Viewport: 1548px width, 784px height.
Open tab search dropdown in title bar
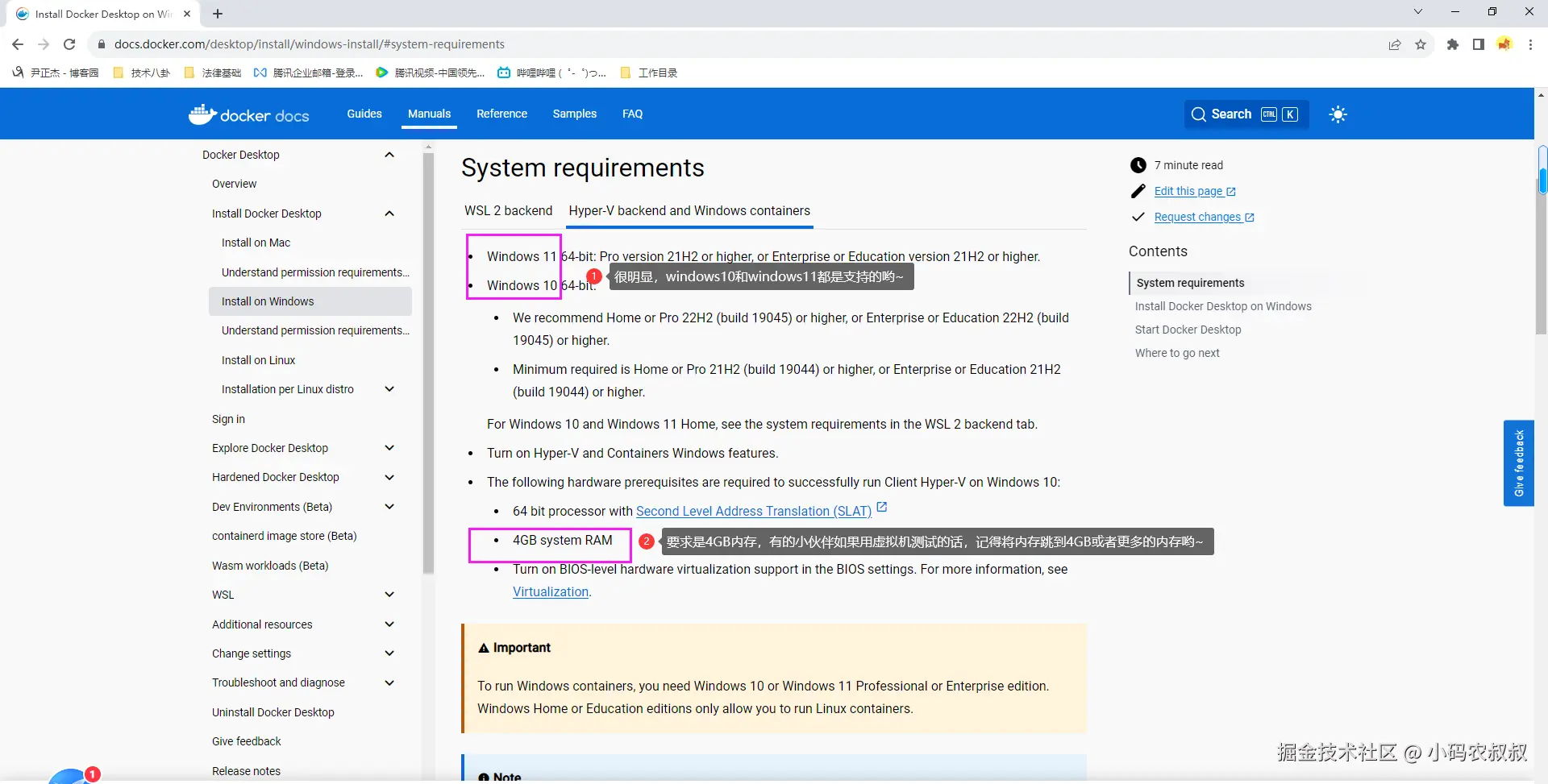tap(1418, 12)
